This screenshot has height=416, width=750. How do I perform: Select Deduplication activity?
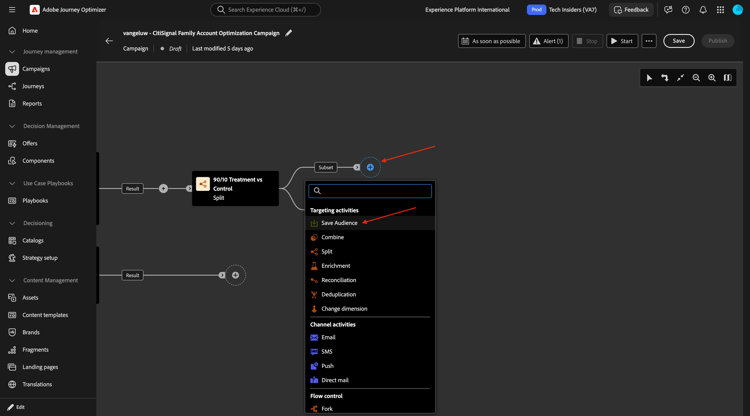point(370,295)
